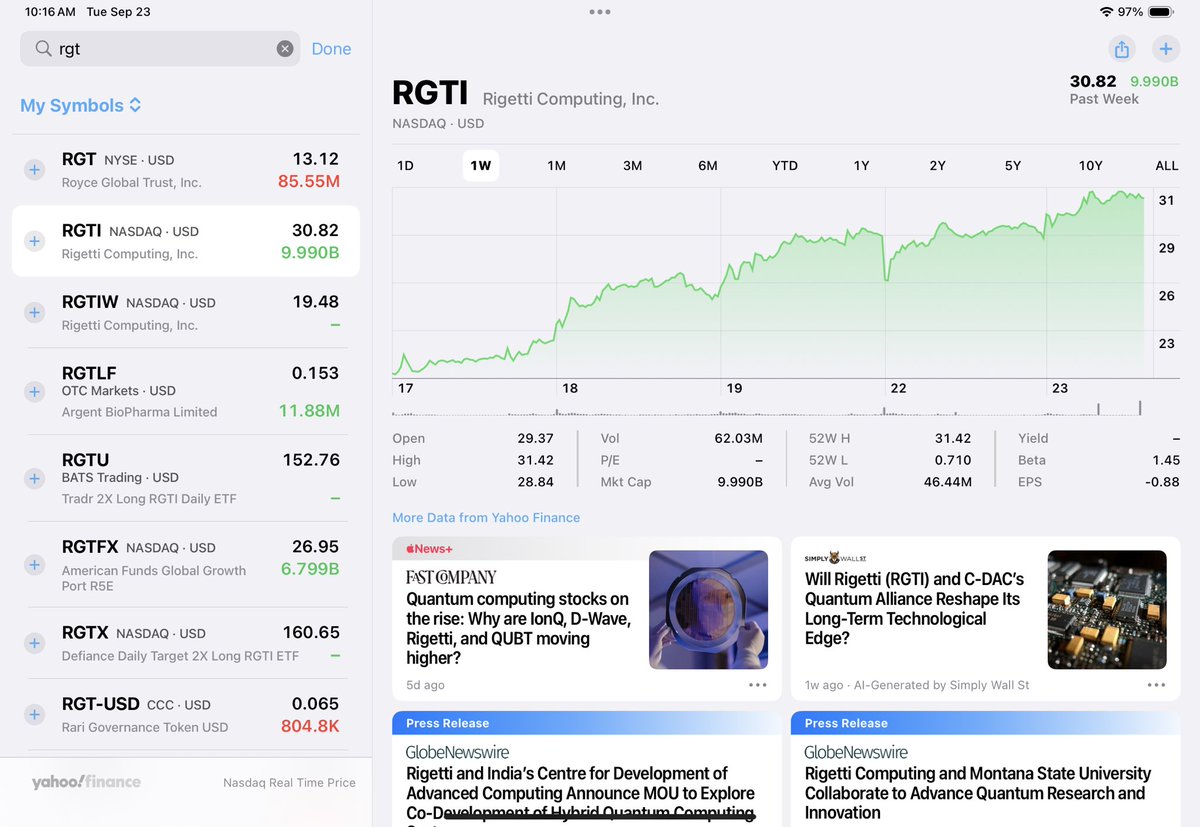Screen dimensions: 1200x827
Task: Open options for Fast Company article
Action: (757, 685)
